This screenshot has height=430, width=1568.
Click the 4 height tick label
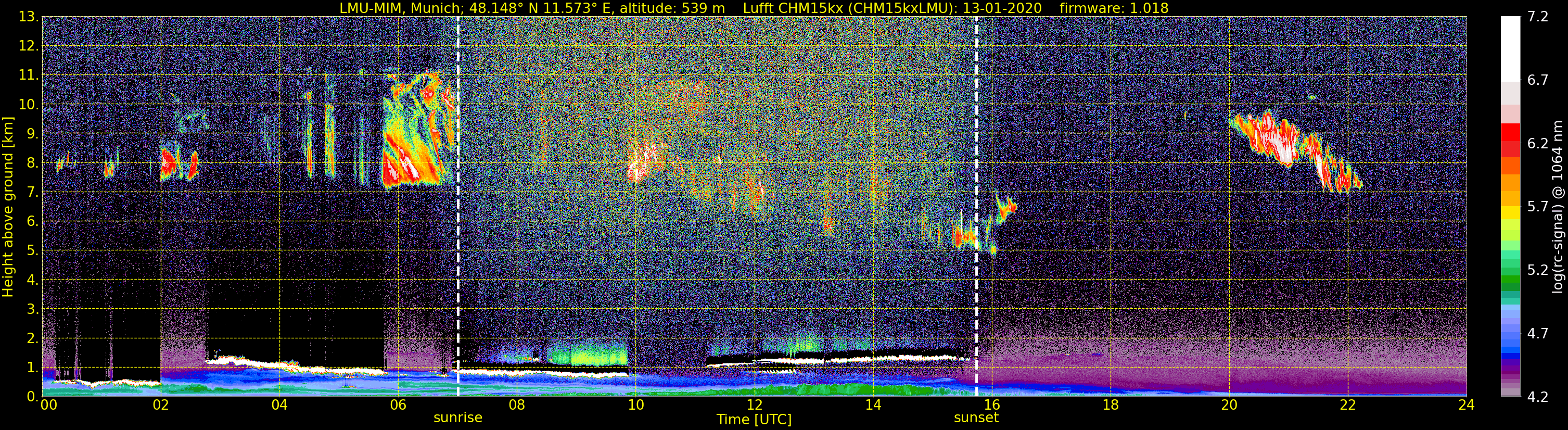[x=32, y=280]
